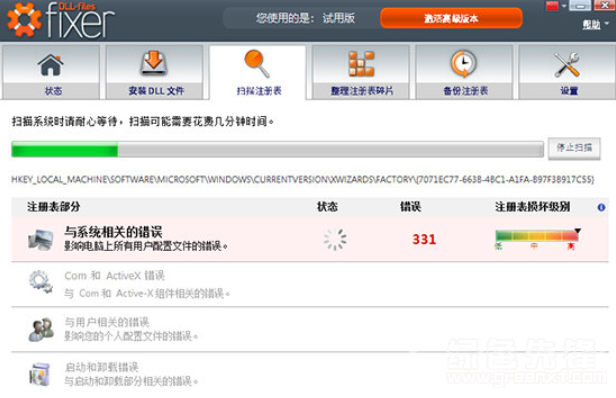The image size is (616, 398).
Task: Click the startup and uninstall errors icon
Action: pos(40,374)
